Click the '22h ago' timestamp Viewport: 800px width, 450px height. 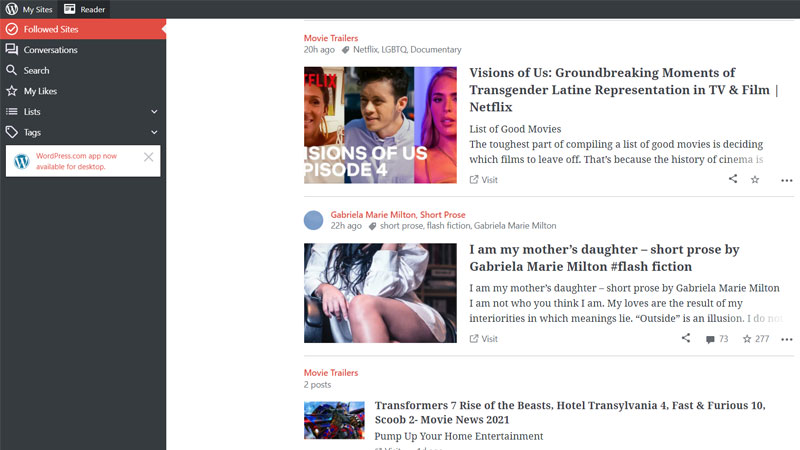(346, 226)
